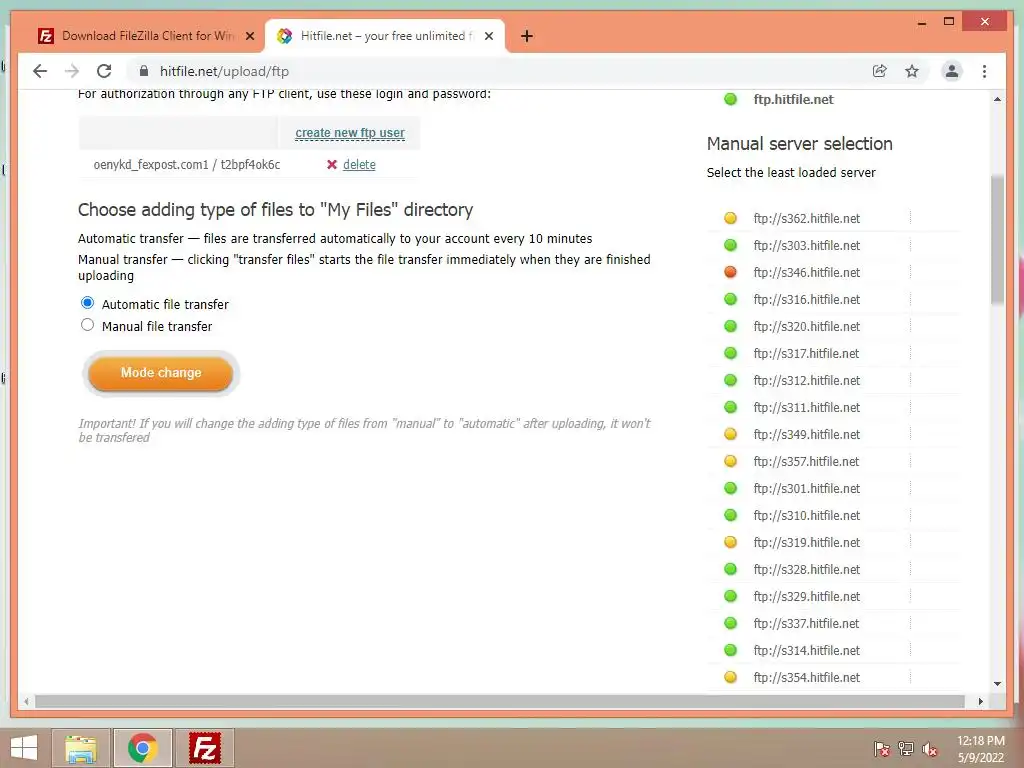Image resolution: width=1024 pixels, height=768 pixels.
Task: Click the green status dot for ftp.hitfile.net
Action: (x=730, y=99)
